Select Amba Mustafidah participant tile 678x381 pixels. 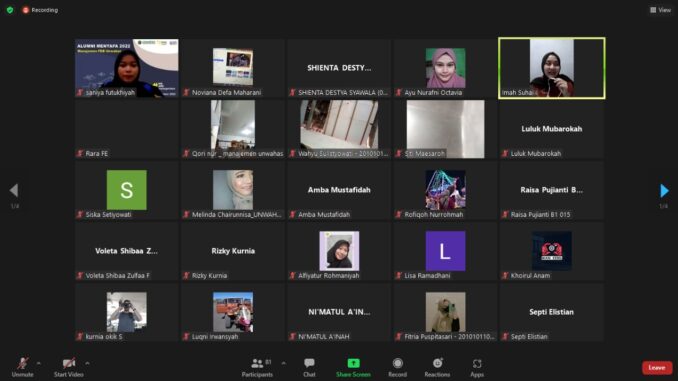339,190
